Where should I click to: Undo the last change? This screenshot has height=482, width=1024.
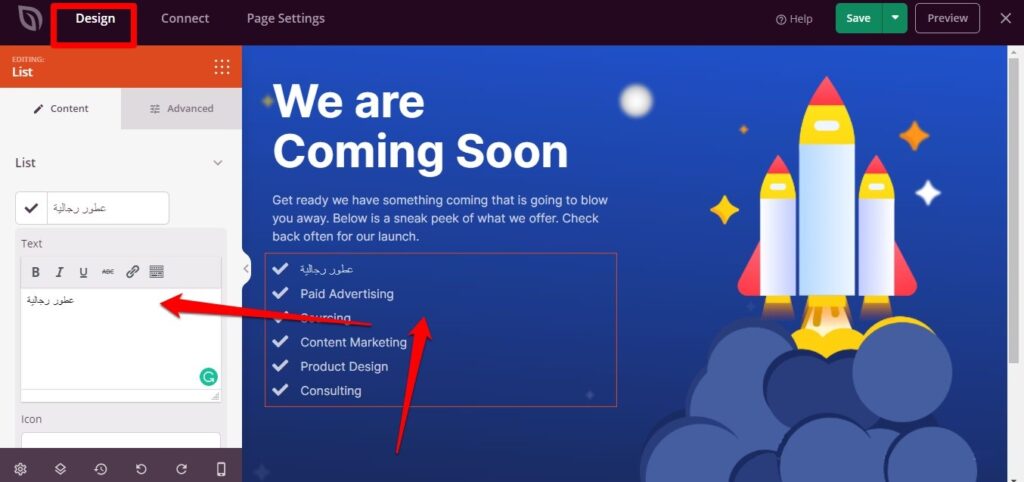coord(140,469)
